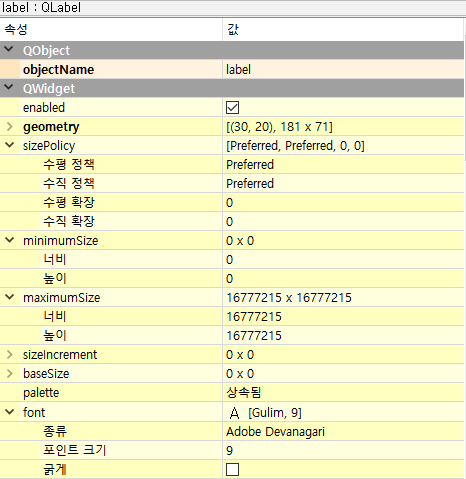Select the 수평 확장 property name

(69, 202)
